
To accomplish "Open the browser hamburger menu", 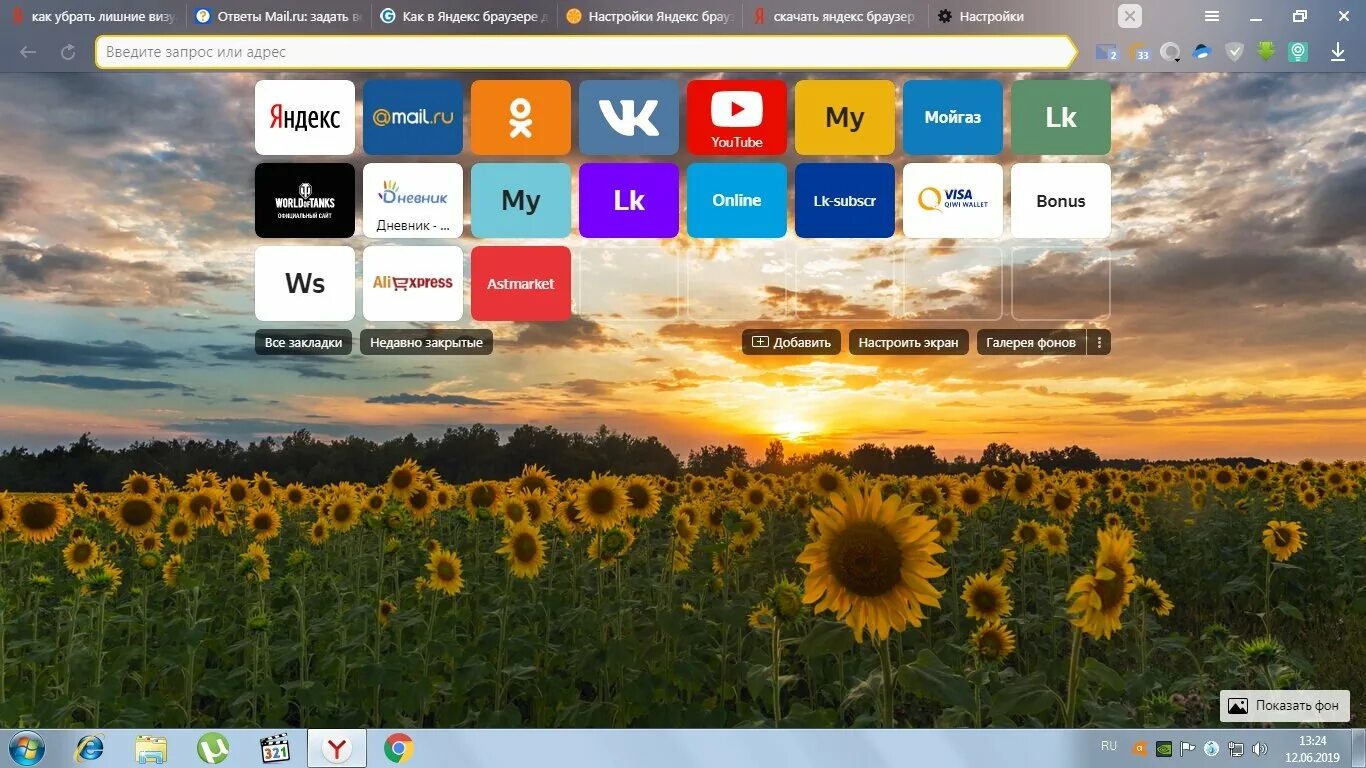I will point(1212,16).
